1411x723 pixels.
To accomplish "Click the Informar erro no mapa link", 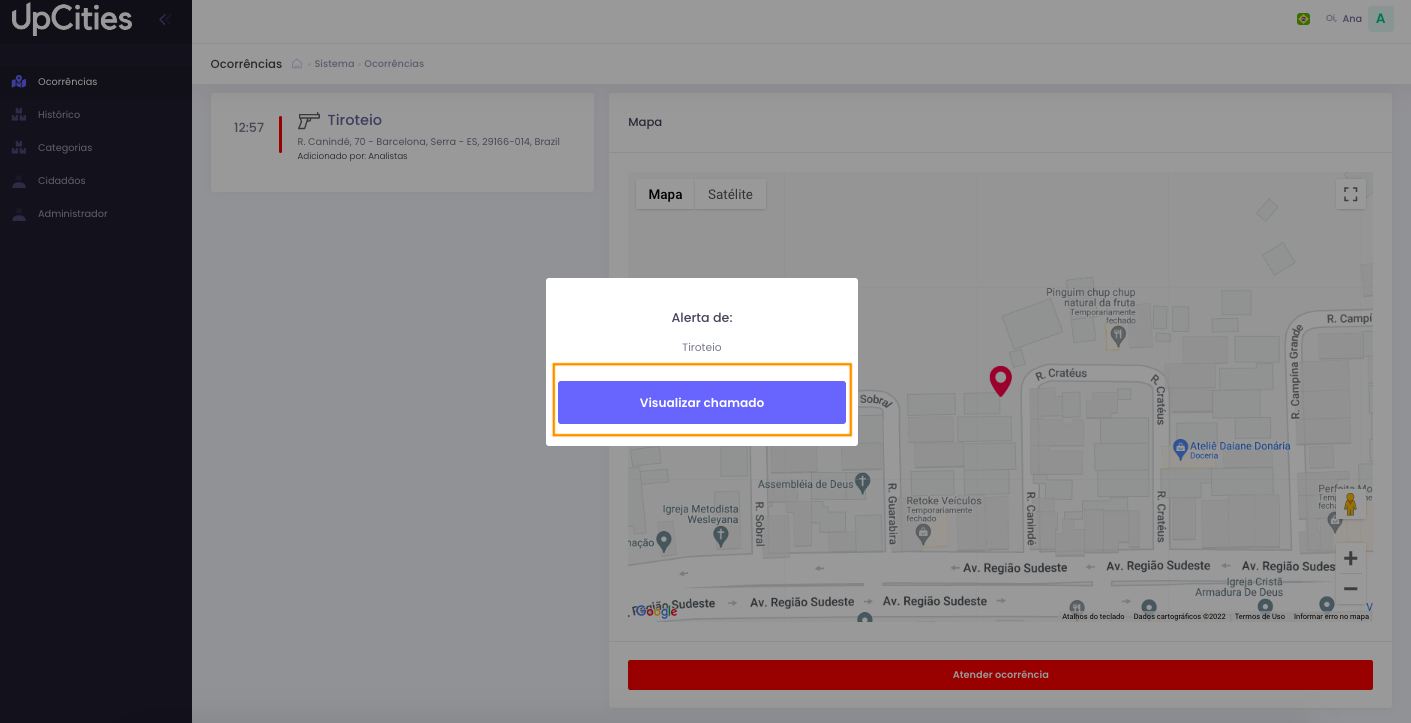I will 1331,617.
